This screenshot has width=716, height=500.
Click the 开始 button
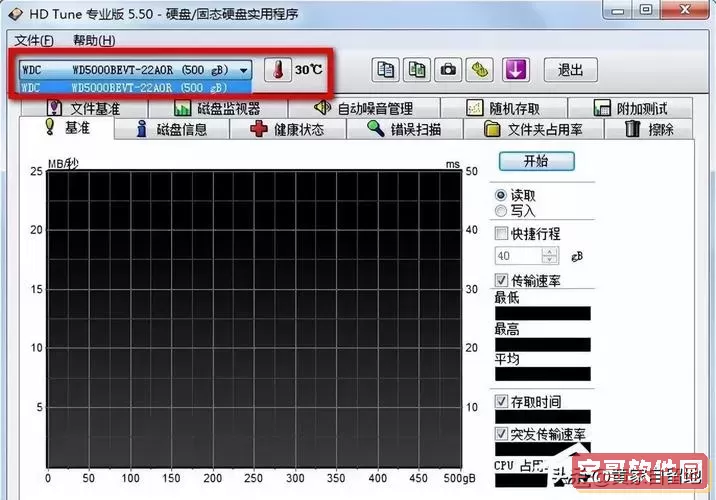pyautogui.click(x=537, y=161)
